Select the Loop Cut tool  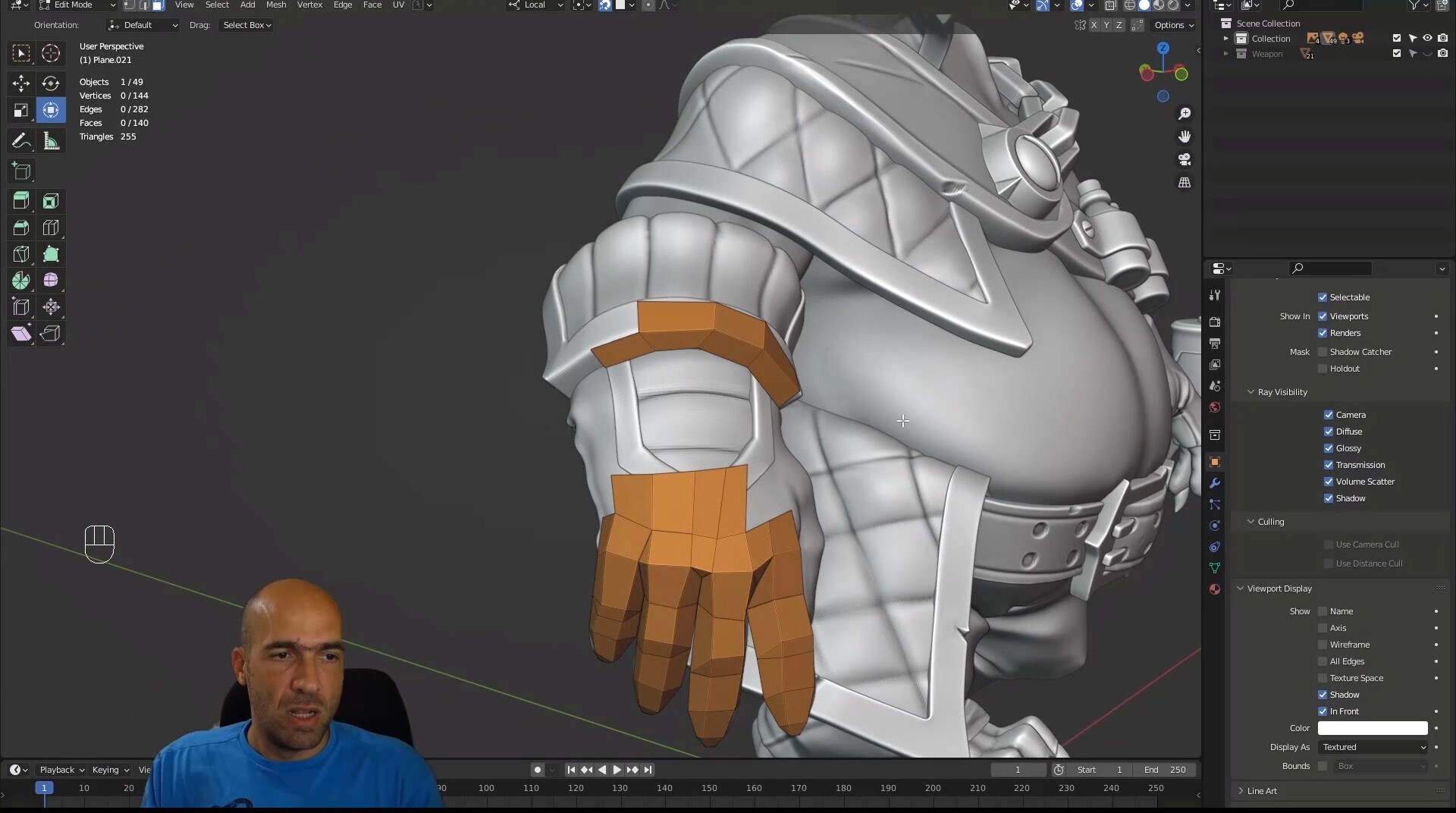(x=50, y=228)
